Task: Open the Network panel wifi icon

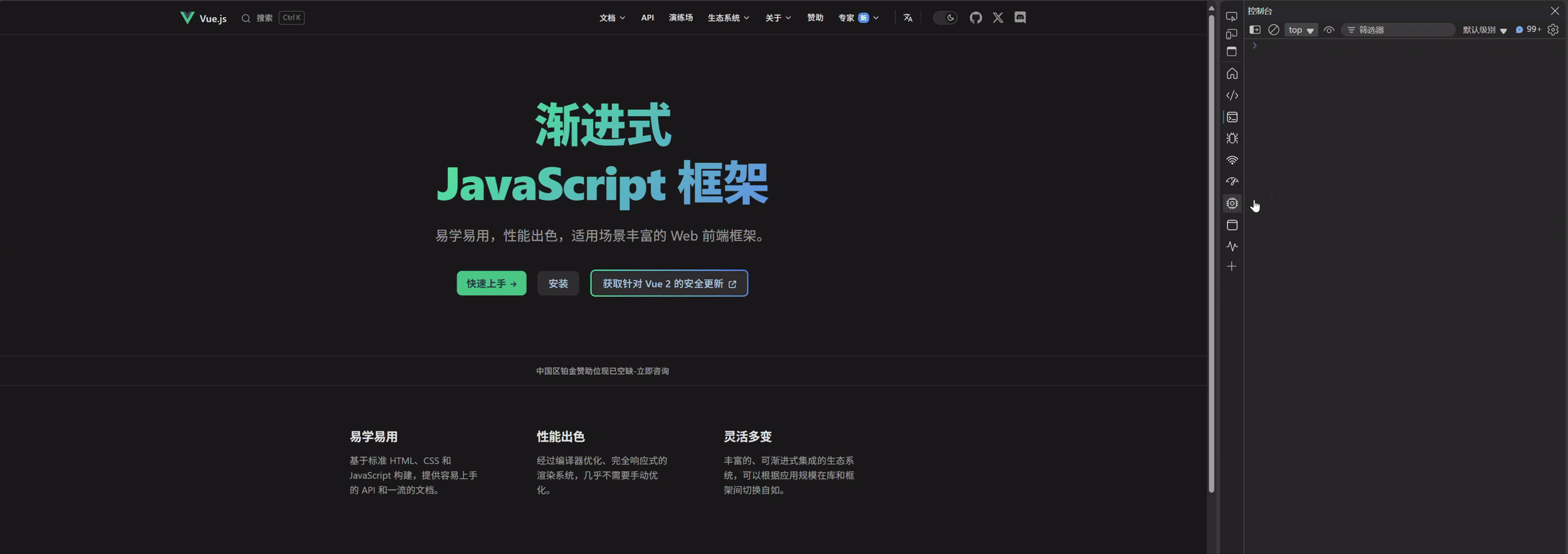Action: (x=1232, y=160)
